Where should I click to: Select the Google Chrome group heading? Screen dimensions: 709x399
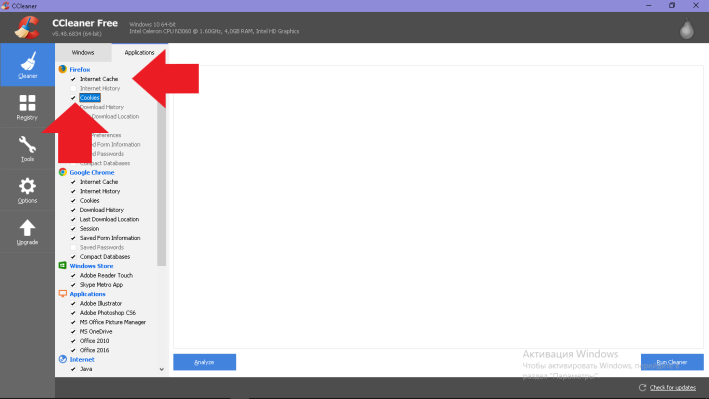point(92,172)
